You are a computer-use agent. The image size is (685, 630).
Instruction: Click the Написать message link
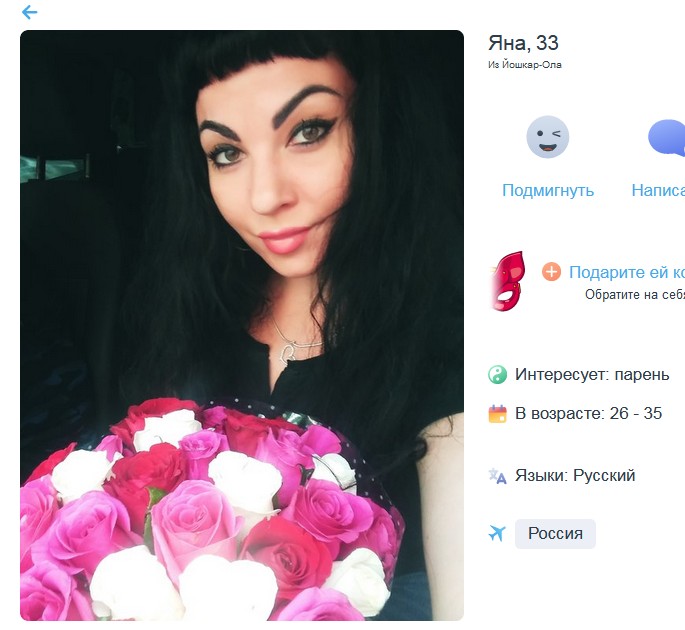[658, 190]
